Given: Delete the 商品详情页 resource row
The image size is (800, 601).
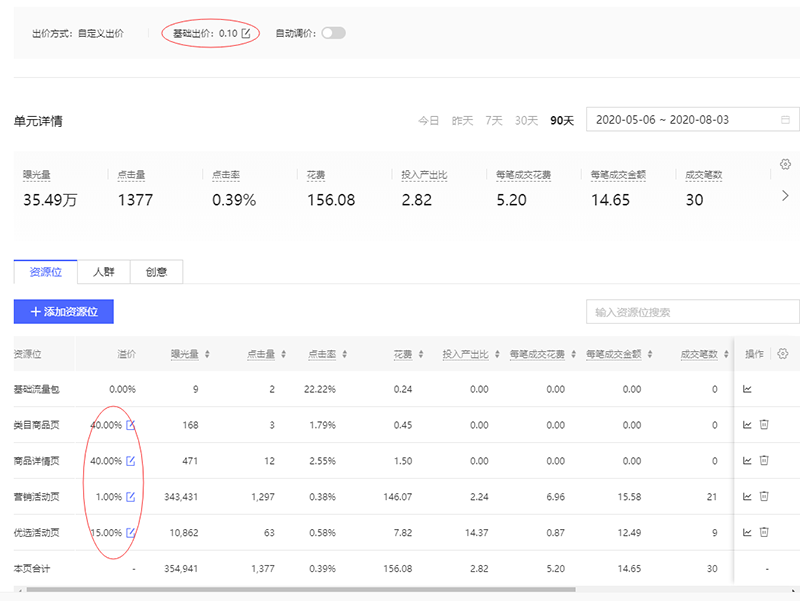Looking at the screenshot, I should tap(764, 460).
